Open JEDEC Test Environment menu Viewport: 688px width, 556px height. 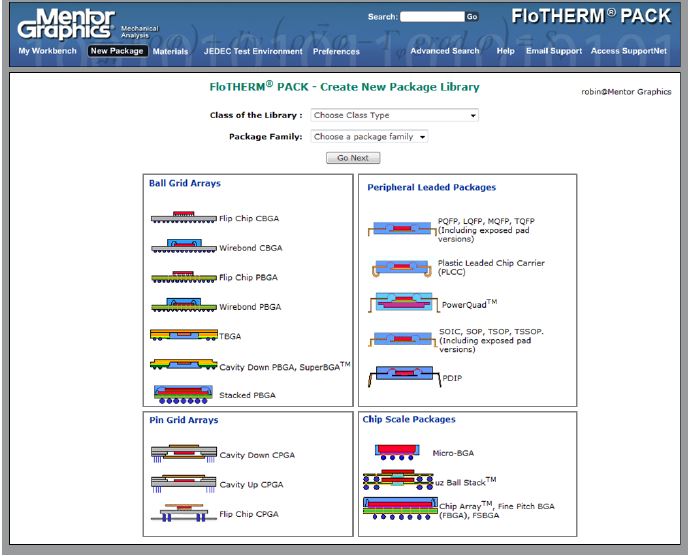(253, 51)
